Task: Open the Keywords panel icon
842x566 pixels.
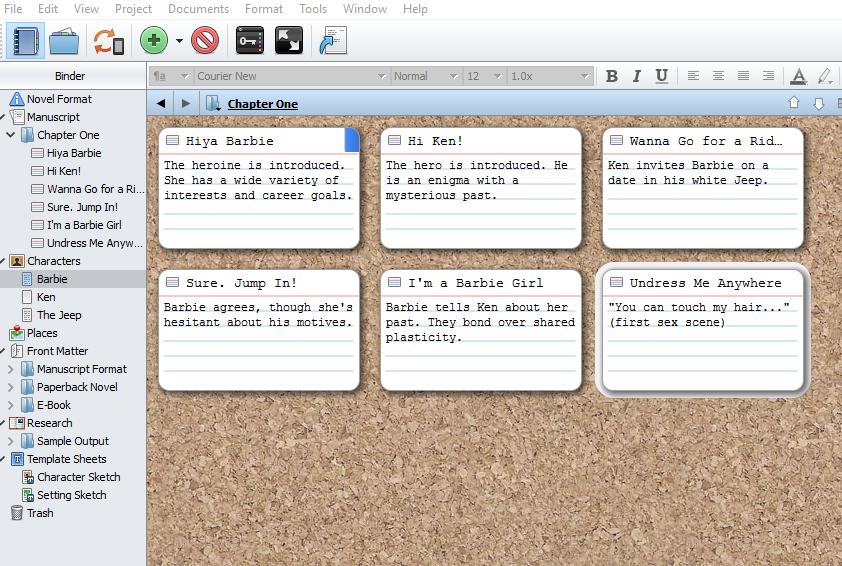Action: pyautogui.click(x=250, y=41)
